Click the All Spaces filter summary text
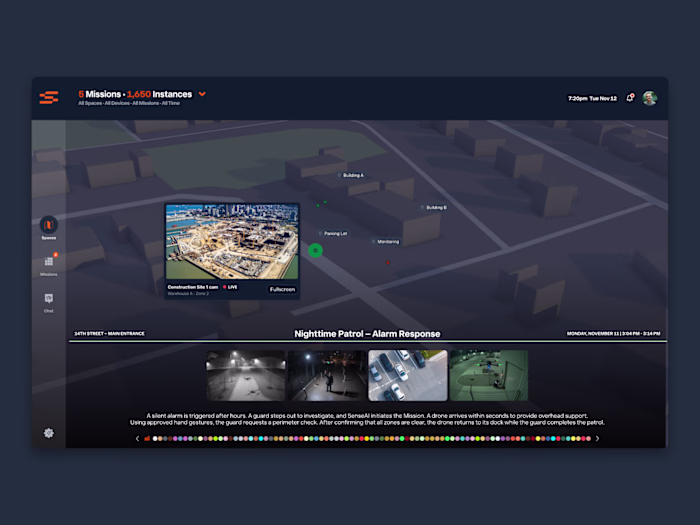The width and height of the screenshot is (700, 525). [129, 103]
